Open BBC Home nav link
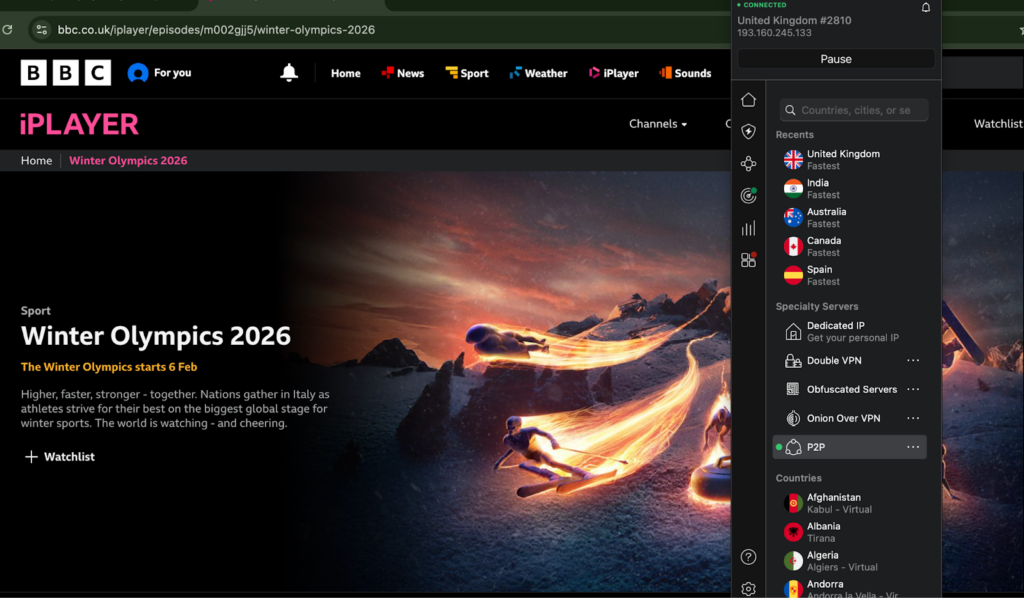The height and width of the screenshot is (598, 1024). coord(345,73)
